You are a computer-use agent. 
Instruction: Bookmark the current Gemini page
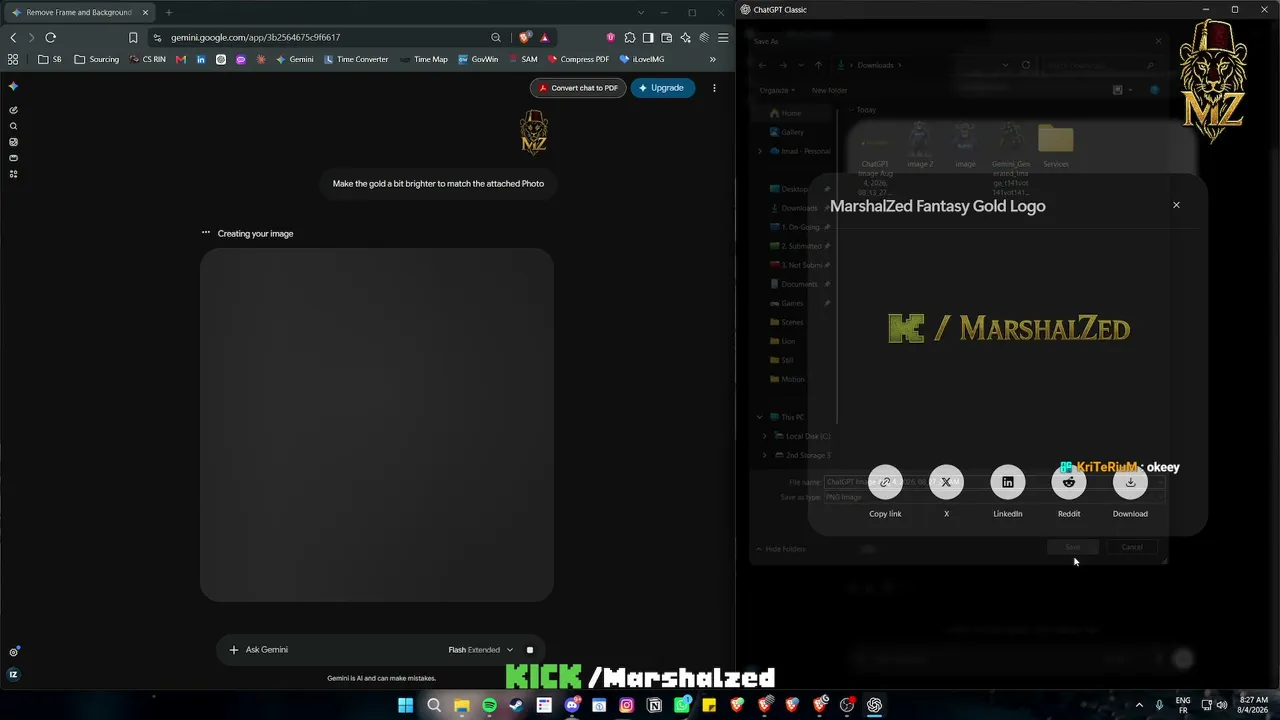[x=133, y=37]
